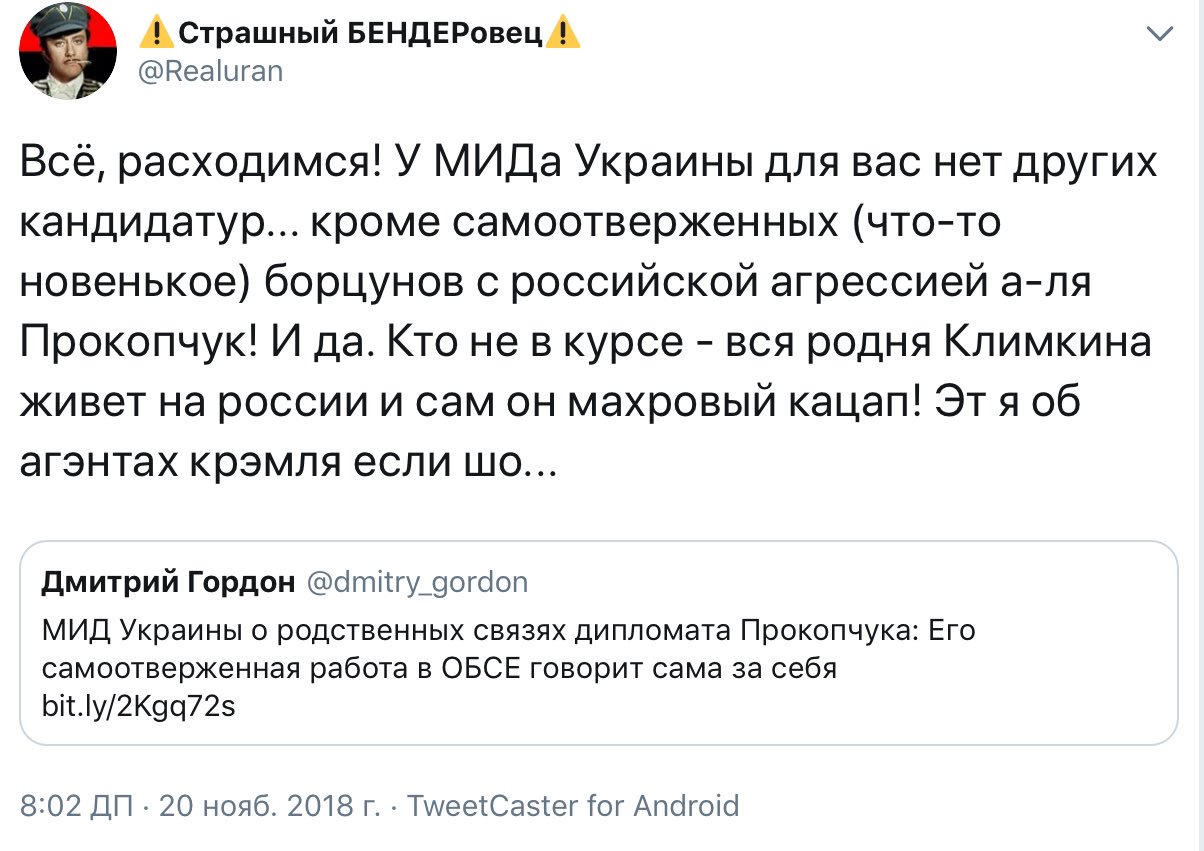
Task: Click the display name Страшный БЕНДЕРовец
Action: pos(360,35)
